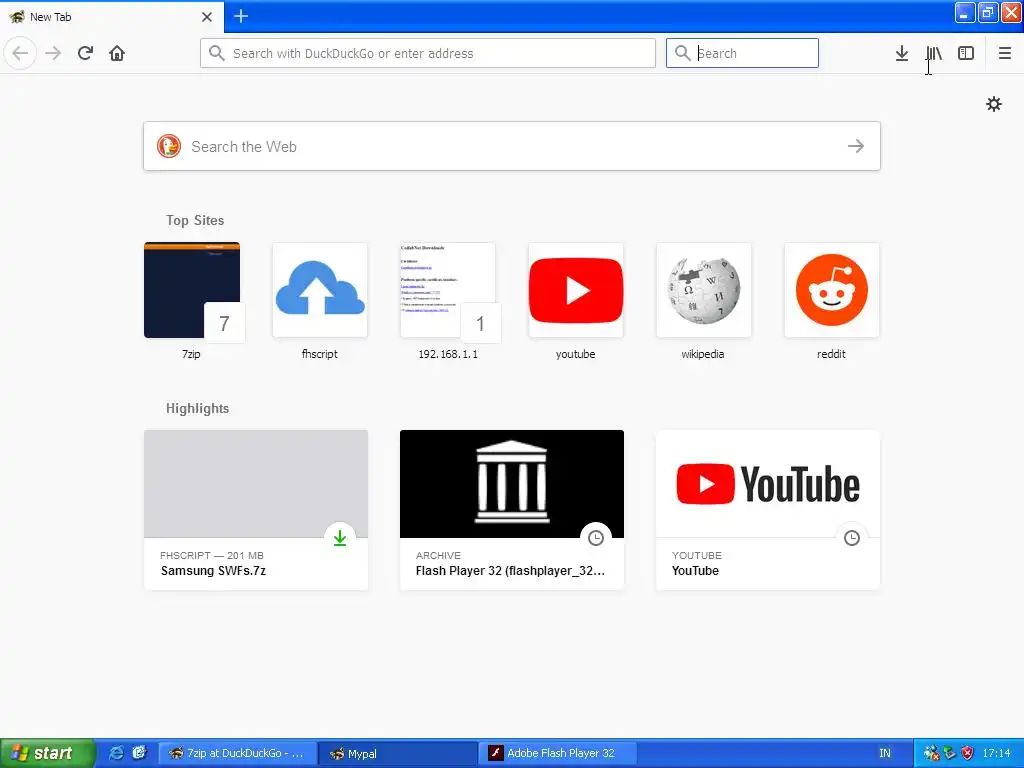Viewport: 1024px width, 768px height.
Task: Launch Internet Explorer from quick launch
Action: [x=116, y=753]
